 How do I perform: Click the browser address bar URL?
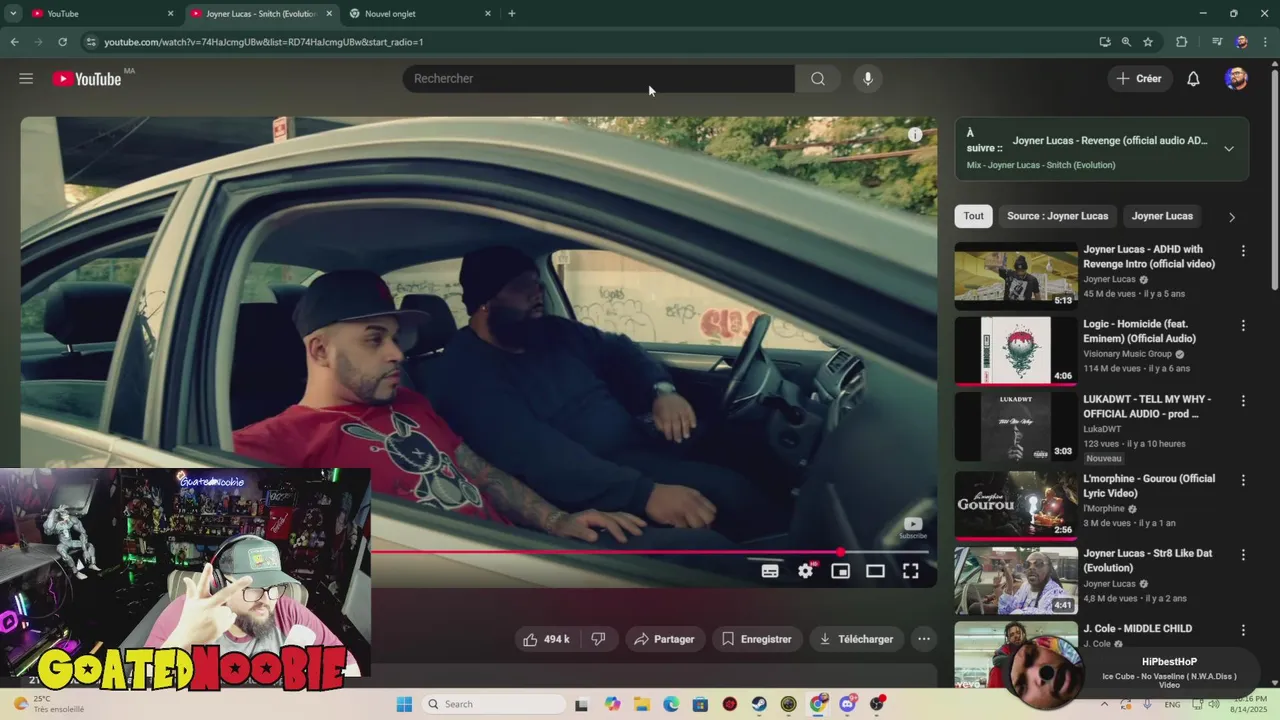264,42
